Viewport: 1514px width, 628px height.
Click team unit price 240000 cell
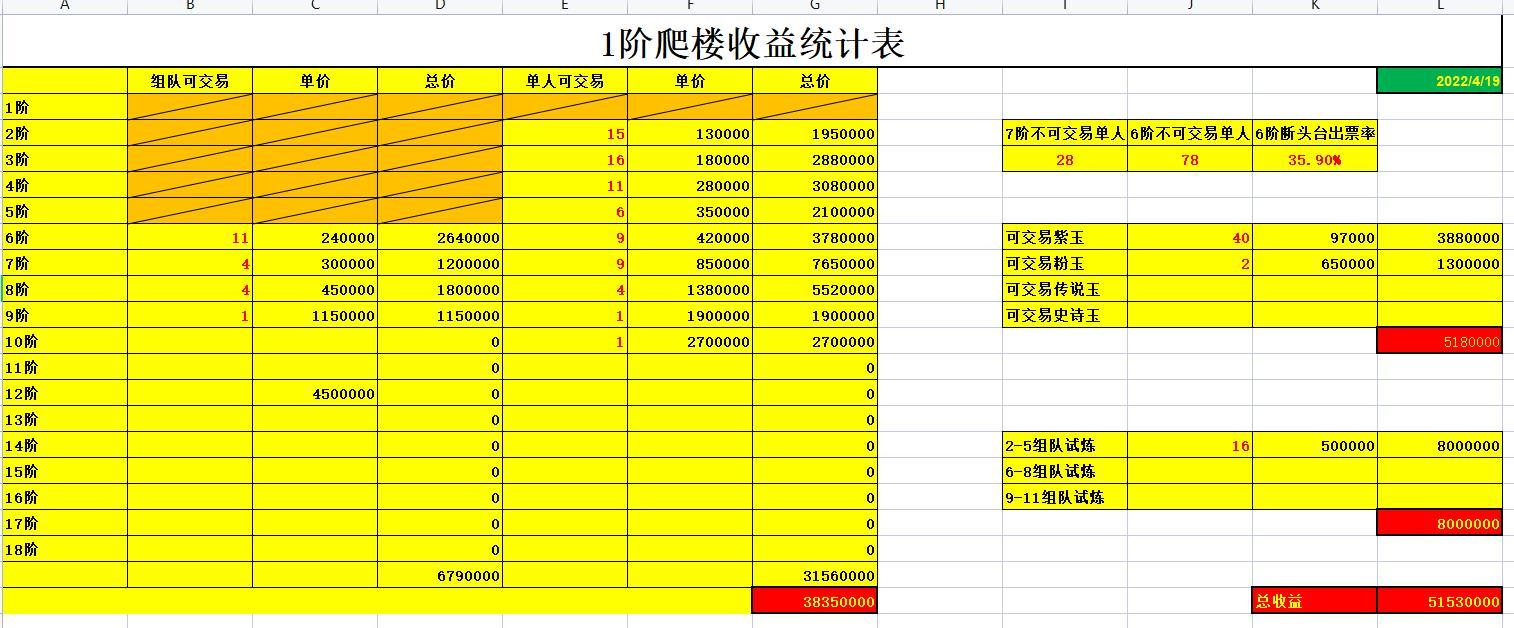(315, 237)
